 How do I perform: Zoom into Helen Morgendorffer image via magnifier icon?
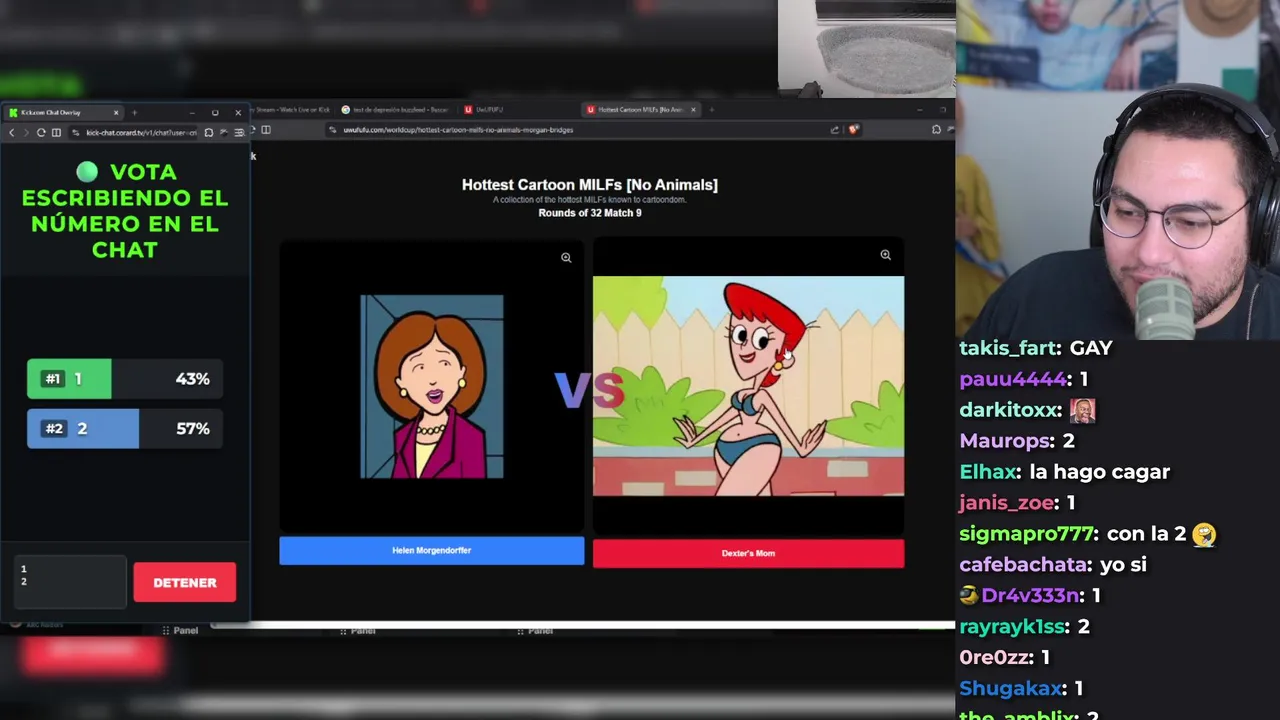click(x=566, y=258)
